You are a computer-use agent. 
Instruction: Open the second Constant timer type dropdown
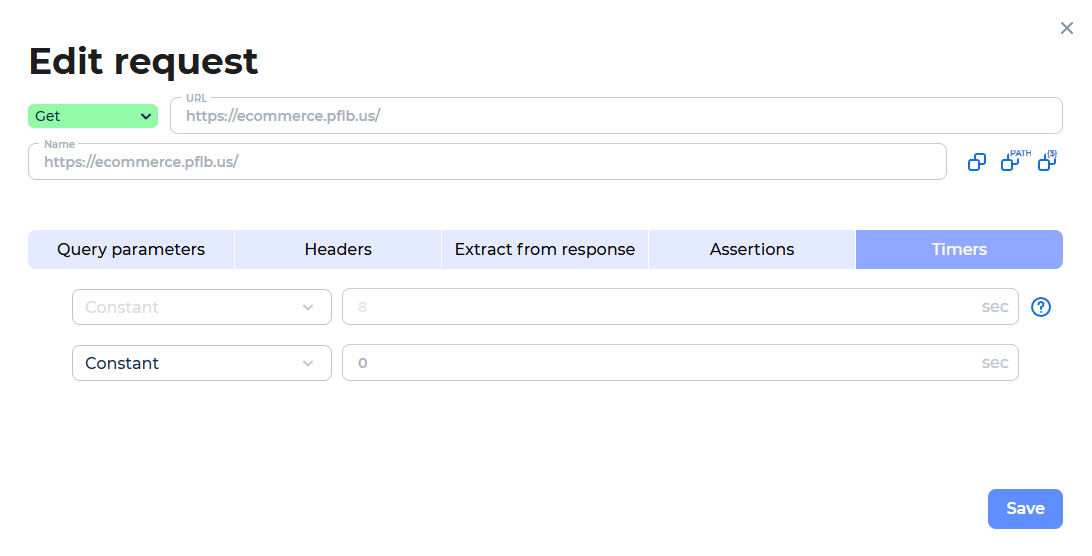(x=202, y=363)
